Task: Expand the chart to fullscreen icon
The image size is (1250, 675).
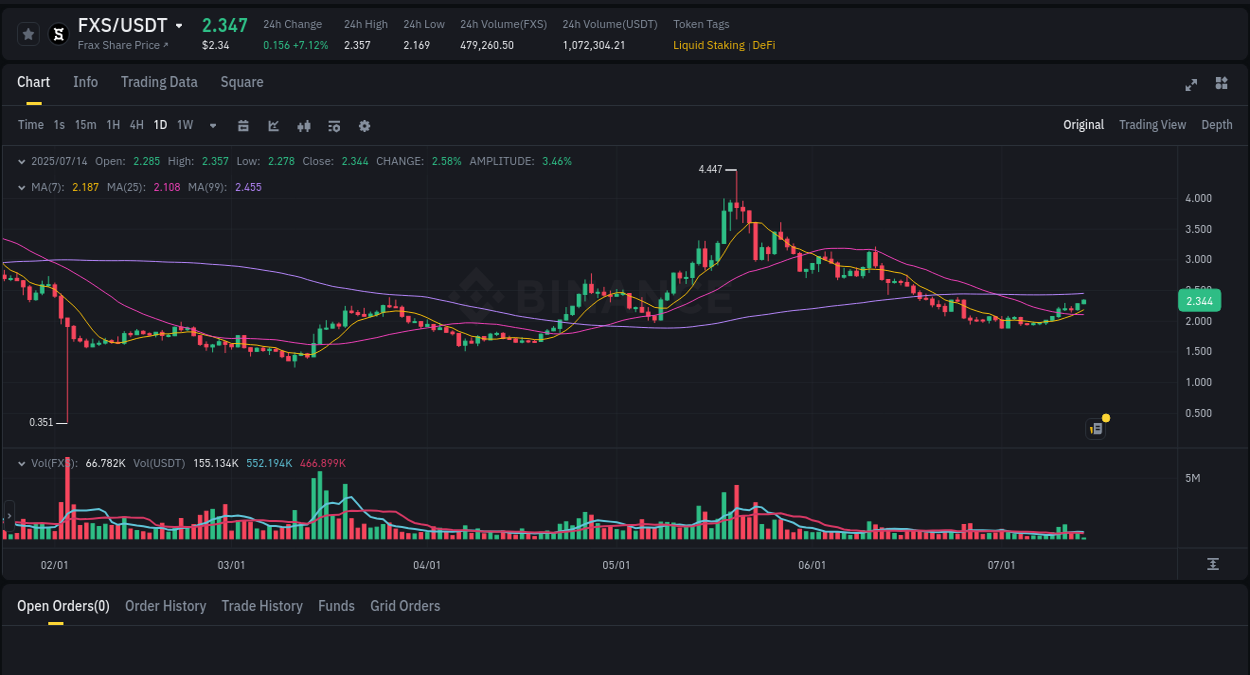Action: click(1191, 85)
